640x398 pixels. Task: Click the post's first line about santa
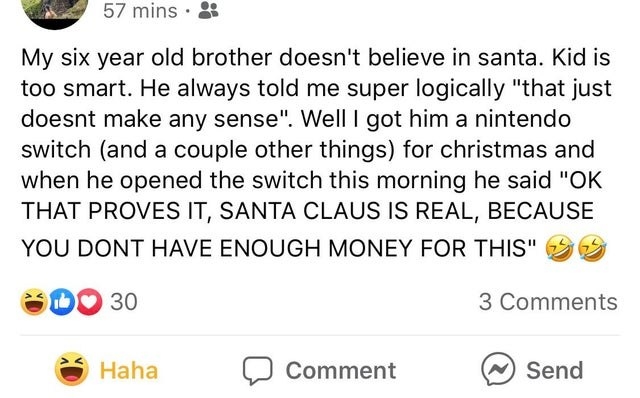[x=316, y=58]
